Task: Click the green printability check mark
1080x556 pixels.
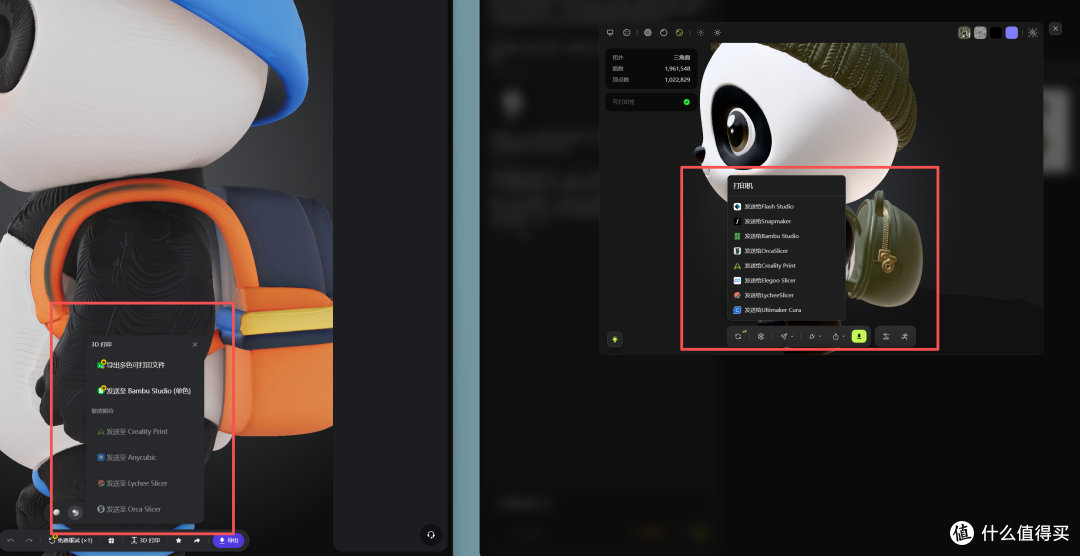Action: coord(687,102)
